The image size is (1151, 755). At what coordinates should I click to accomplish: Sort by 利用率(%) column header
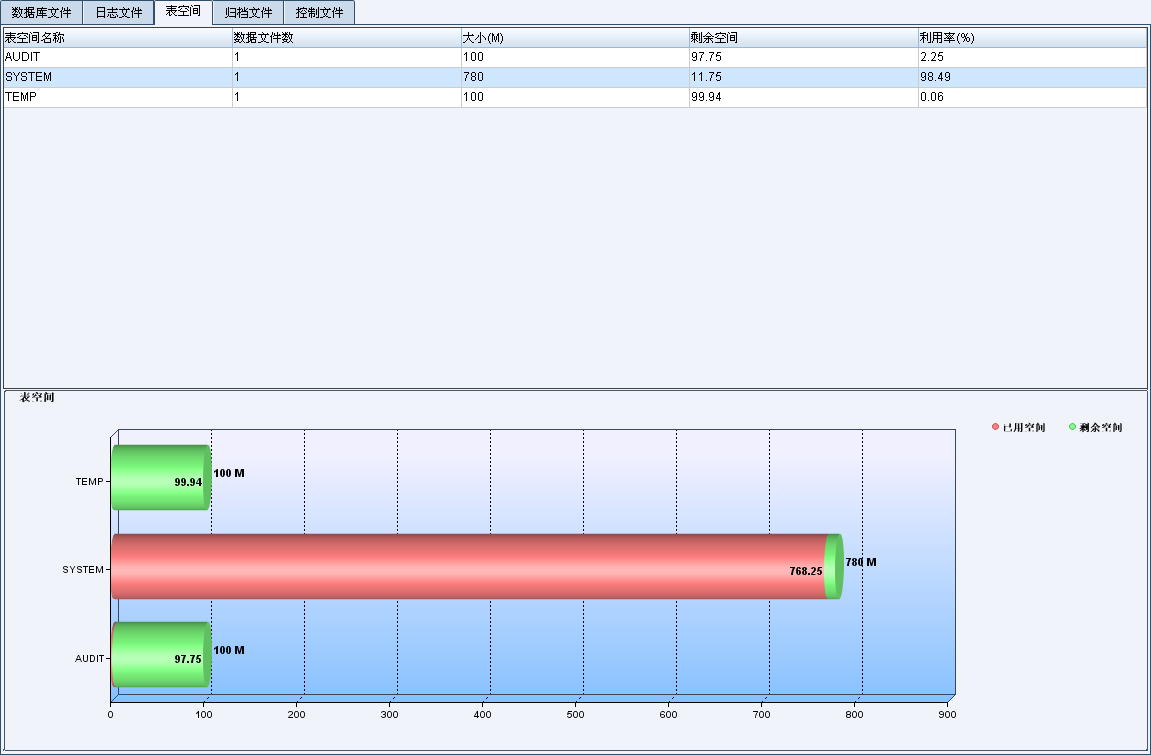(x=1032, y=38)
